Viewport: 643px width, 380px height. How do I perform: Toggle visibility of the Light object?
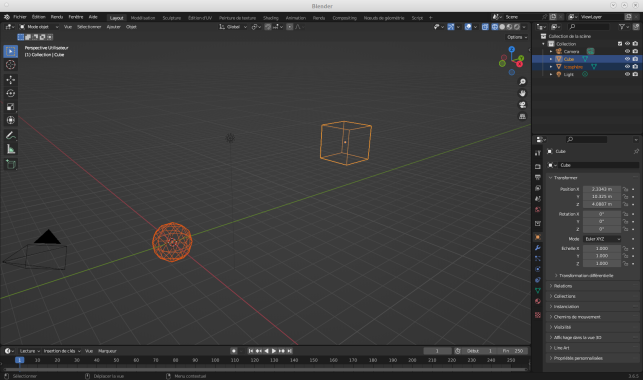pos(627,74)
